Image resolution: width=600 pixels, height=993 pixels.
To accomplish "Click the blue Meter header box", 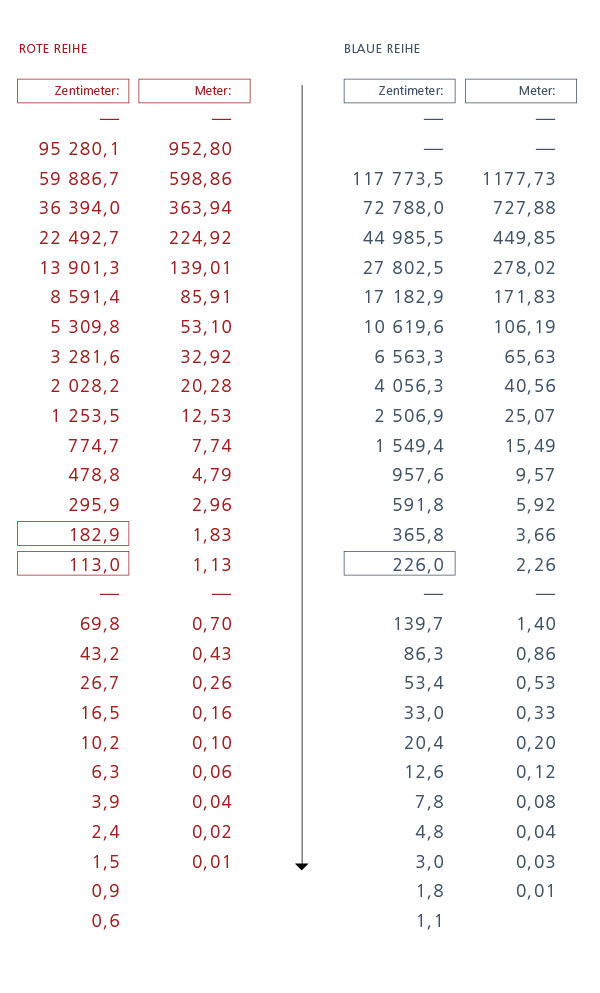I will point(521,91).
